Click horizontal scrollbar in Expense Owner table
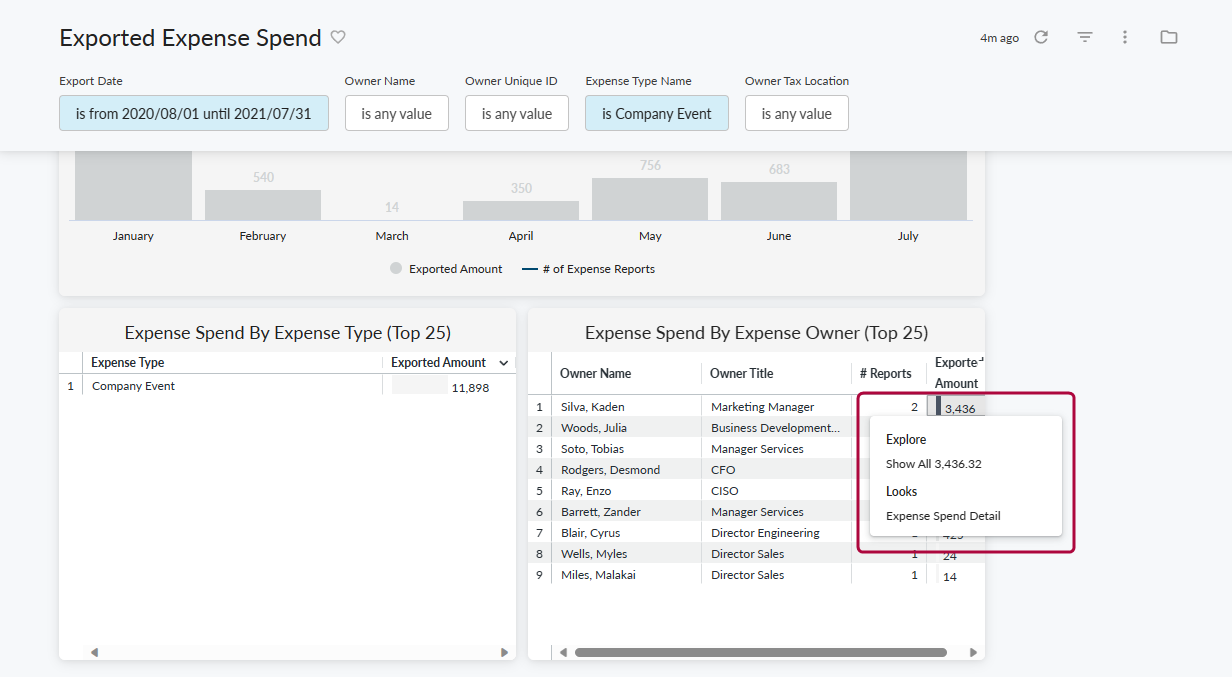Screen dimensions: 1232x677 (760, 653)
